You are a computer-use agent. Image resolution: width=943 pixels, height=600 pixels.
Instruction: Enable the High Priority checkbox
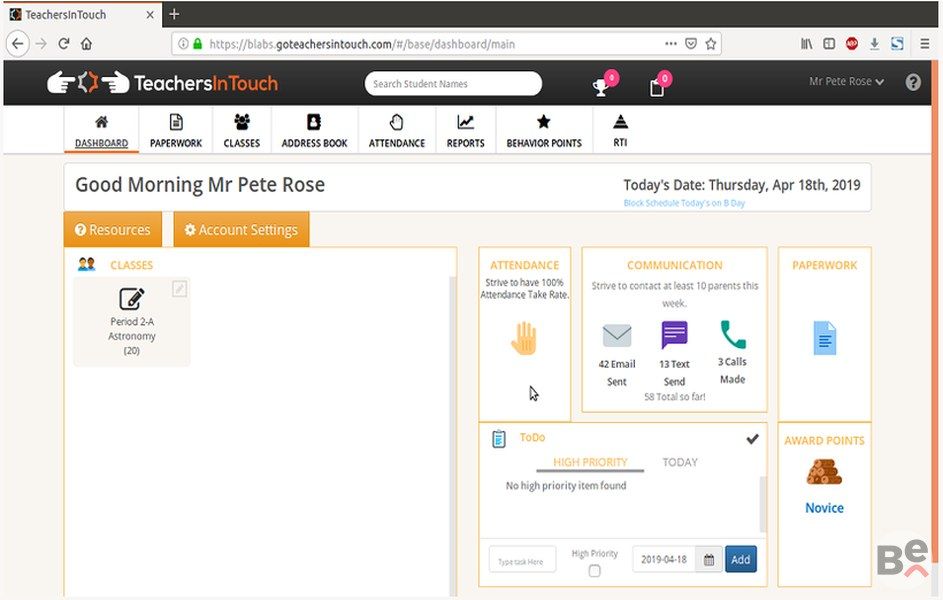click(x=595, y=571)
